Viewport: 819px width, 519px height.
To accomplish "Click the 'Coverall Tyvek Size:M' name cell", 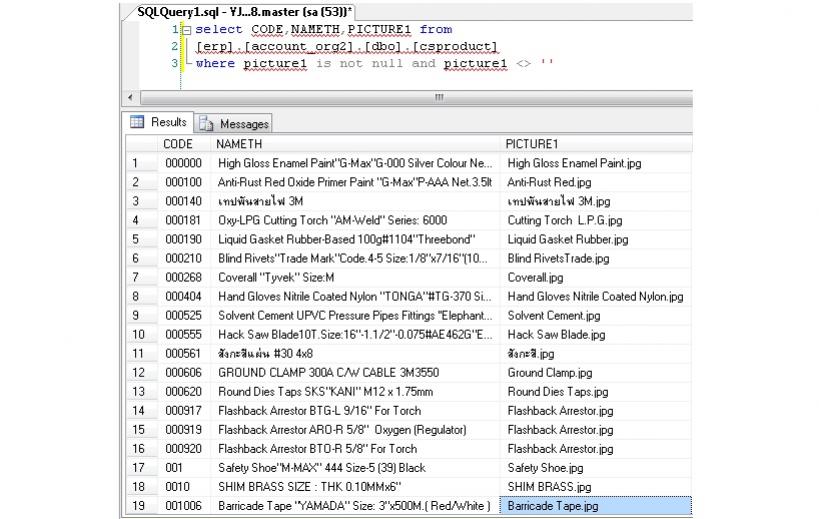I will [355, 278].
